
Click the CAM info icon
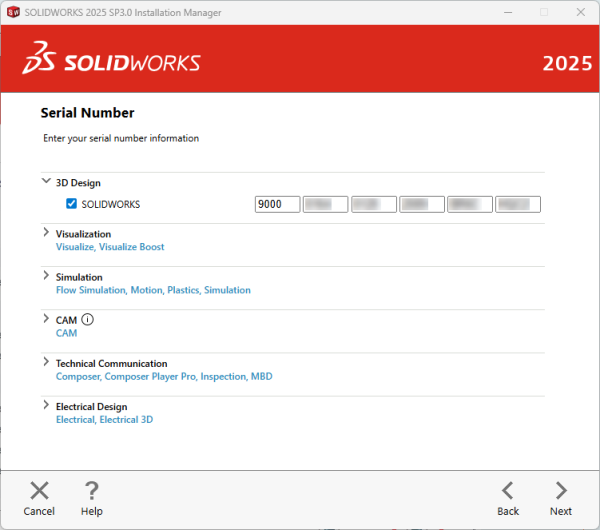[x=87, y=319]
